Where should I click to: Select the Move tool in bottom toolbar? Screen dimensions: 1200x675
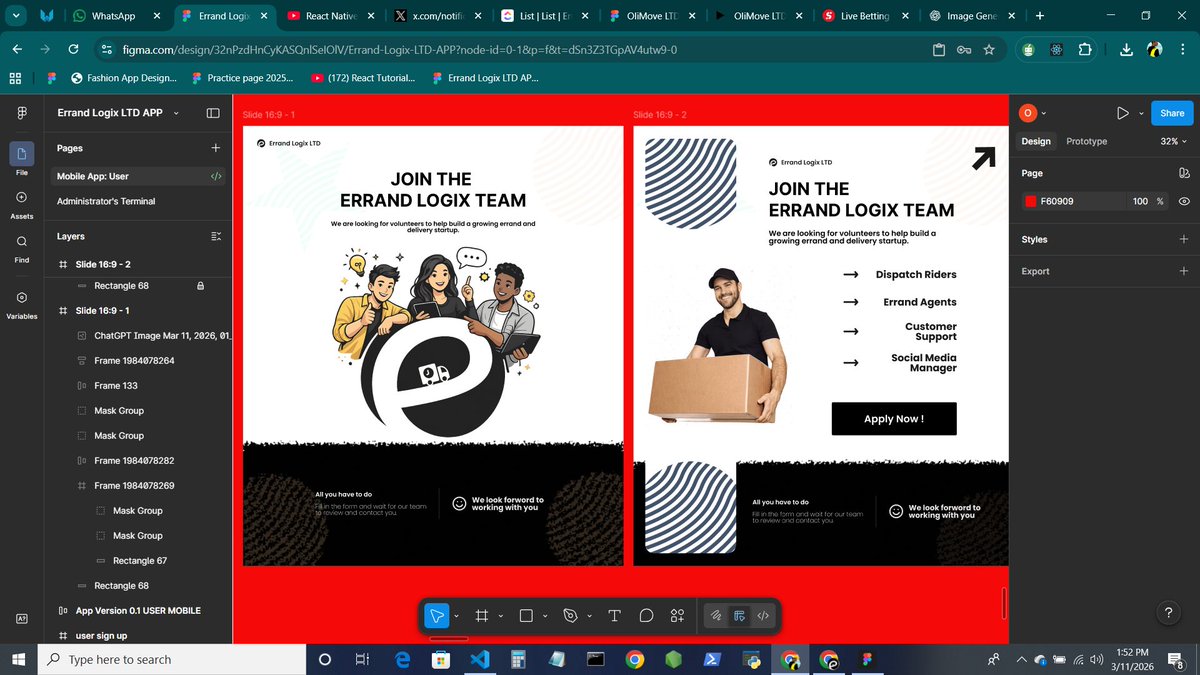(x=437, y=616)
